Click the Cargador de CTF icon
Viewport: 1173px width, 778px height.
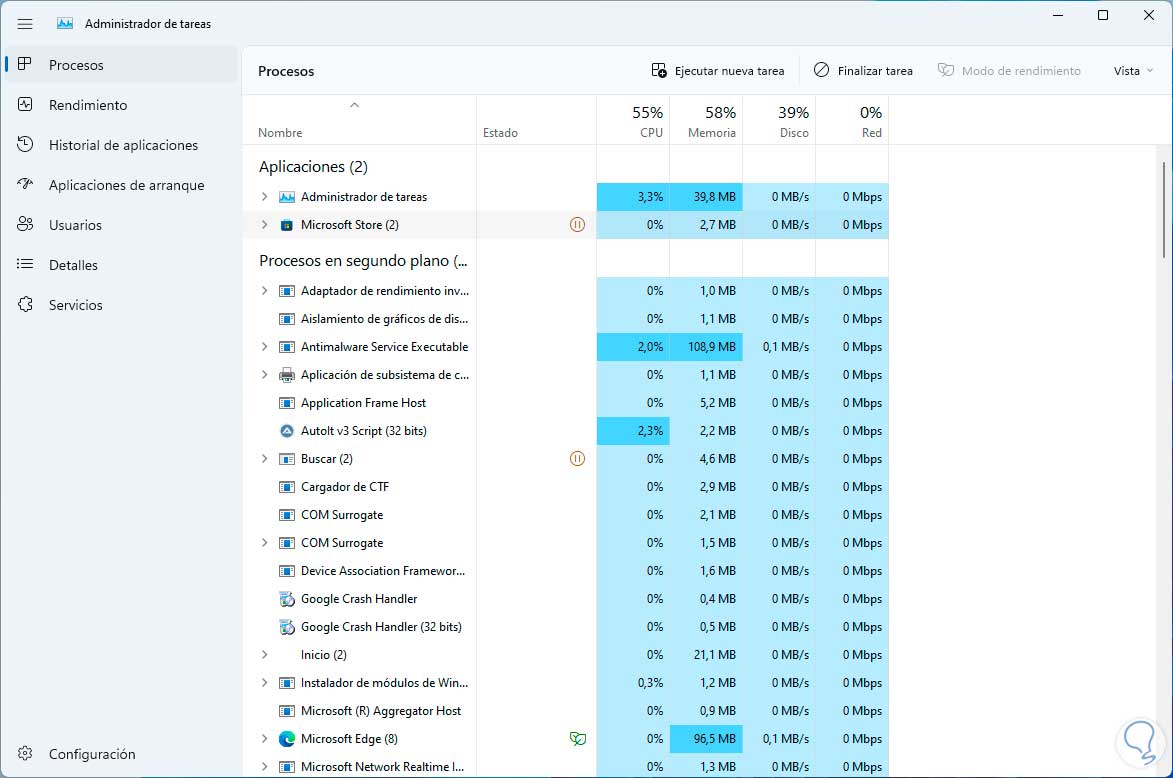tap(287, 487)
